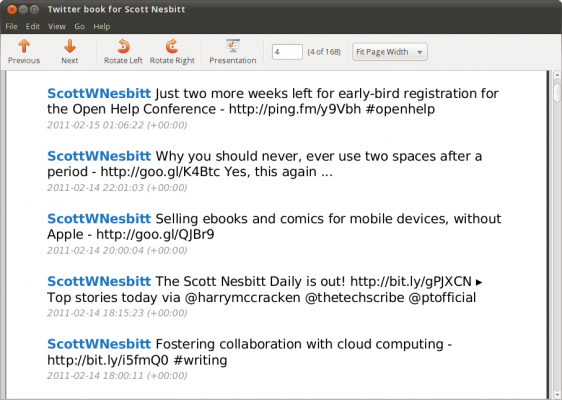Viewport: 562px width, 400px height.
Task: Close the Twitter book window
Action: [12, 9]
